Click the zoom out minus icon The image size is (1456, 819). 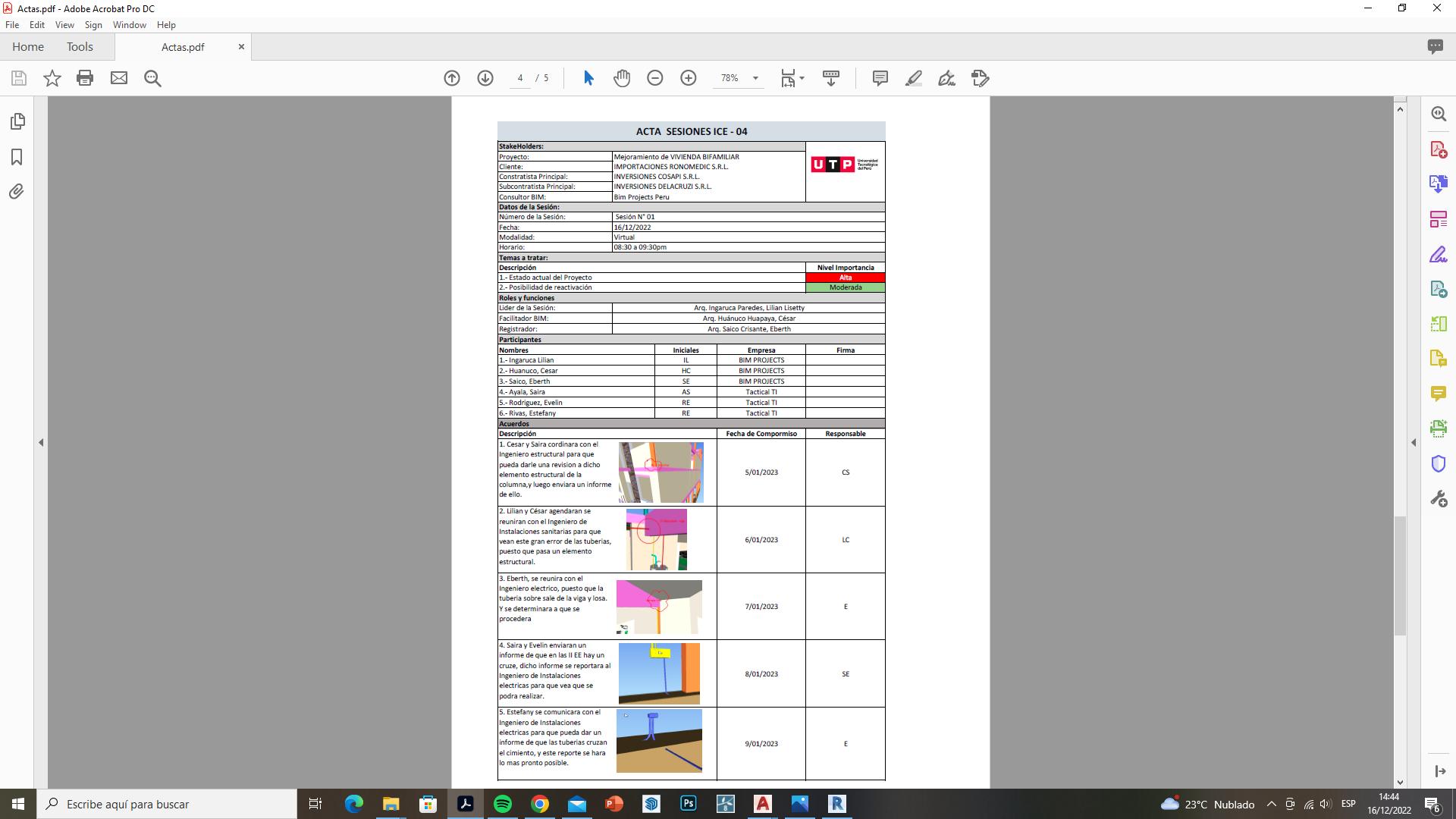655,78
